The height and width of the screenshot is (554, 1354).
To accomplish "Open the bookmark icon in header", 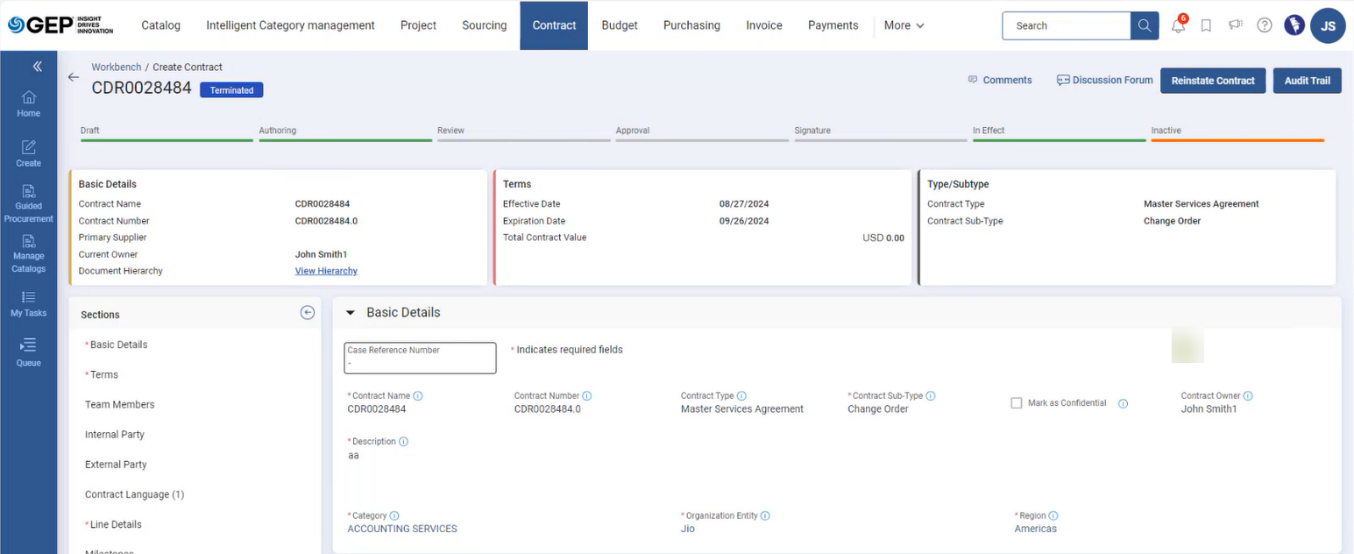I will pos(1206,26).
